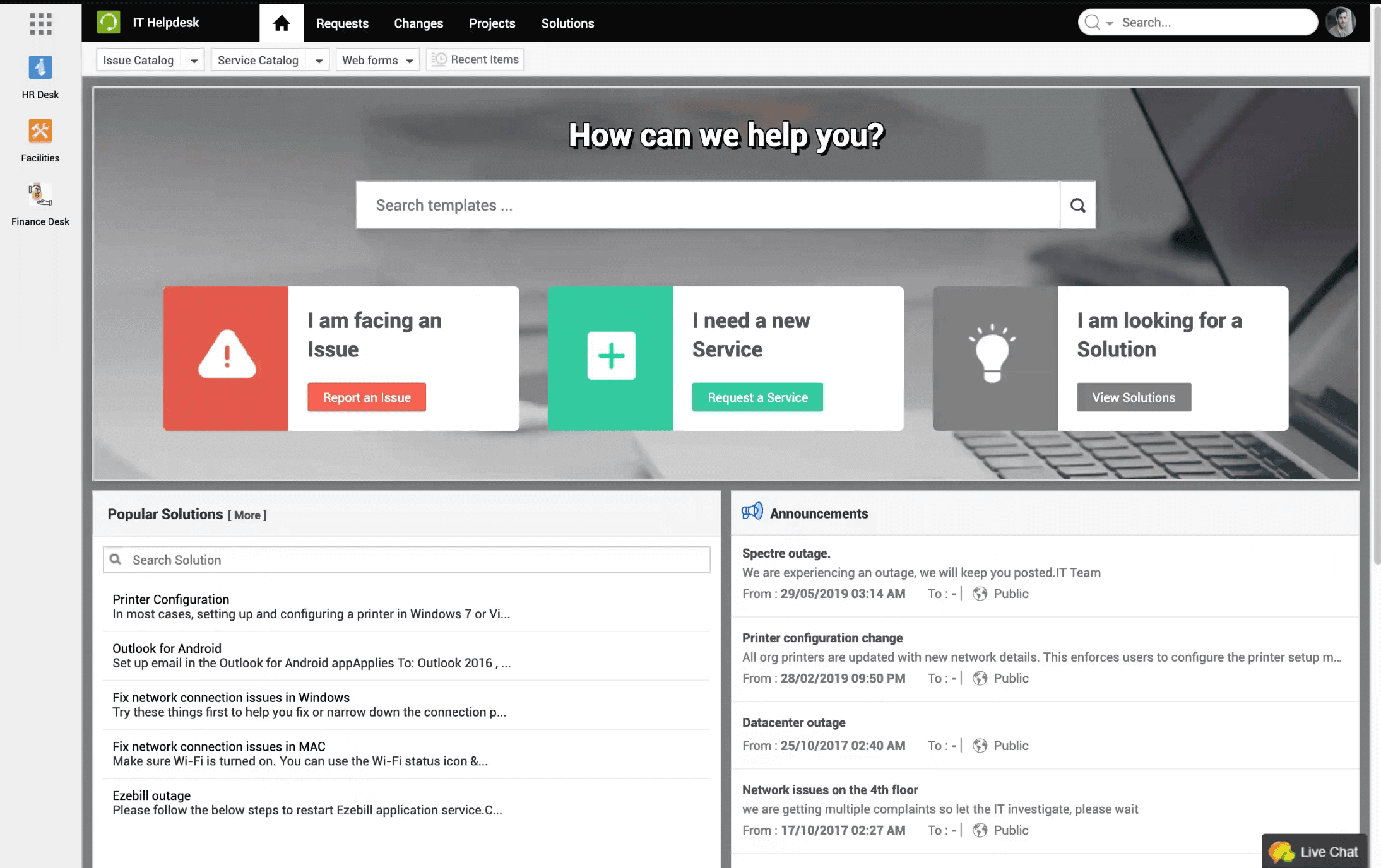Expand the Issue Catalog dropdown arrow
1381x868 pixels.
[194, 61]
